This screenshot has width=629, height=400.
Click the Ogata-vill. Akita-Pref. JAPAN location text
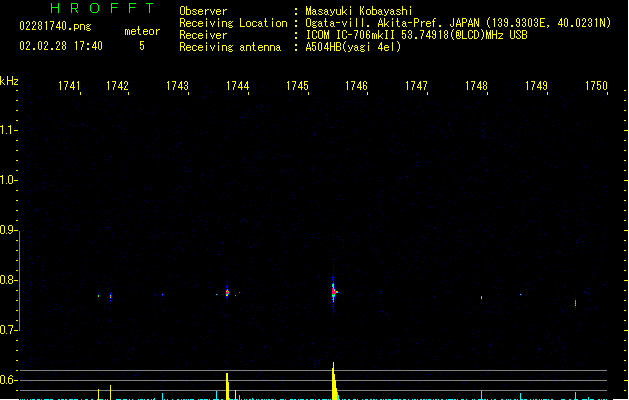pyautogui.click(x=458, y=23)
